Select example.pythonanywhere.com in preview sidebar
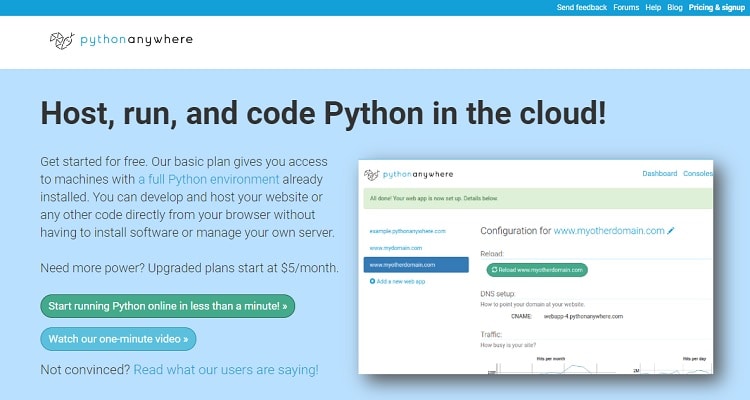Viewport: 750px width, 400px height. pyautogui.click(x=407, y=231)
